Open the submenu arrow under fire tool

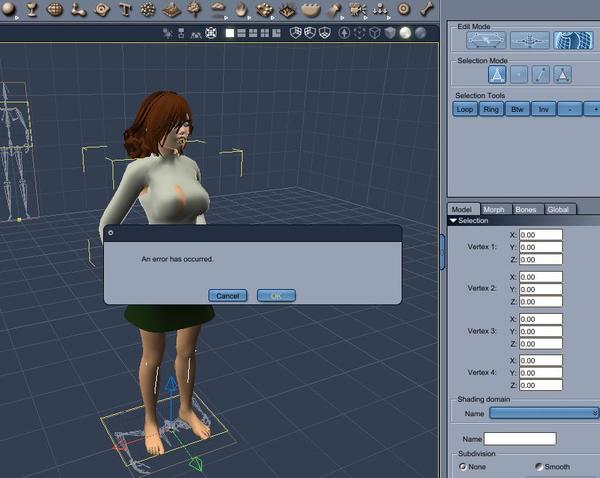point(249,18)
